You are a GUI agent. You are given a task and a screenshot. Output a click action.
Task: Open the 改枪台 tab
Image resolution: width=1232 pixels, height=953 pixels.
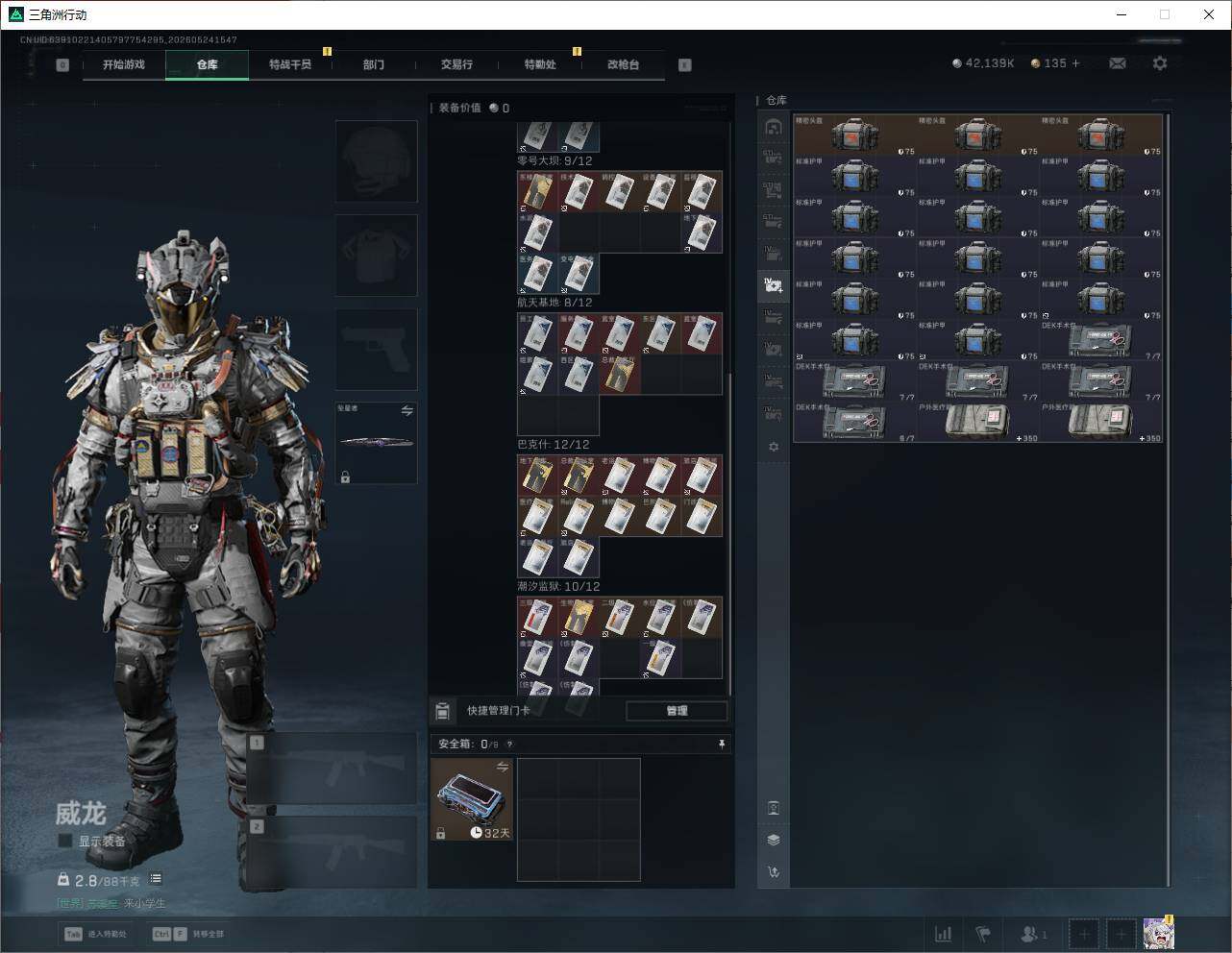click(623, 64)
